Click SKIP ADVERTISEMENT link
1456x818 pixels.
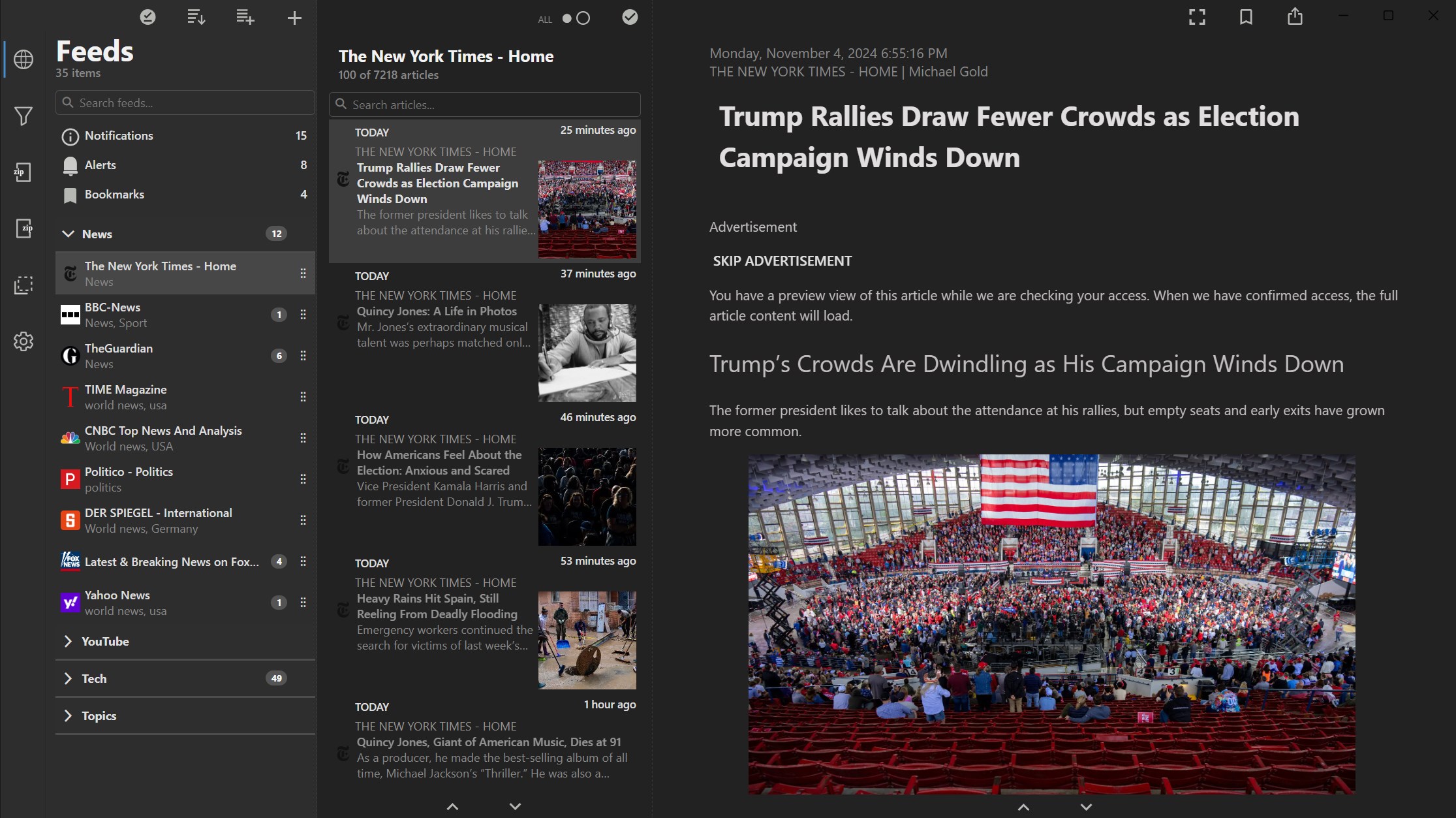coord(782,261)
